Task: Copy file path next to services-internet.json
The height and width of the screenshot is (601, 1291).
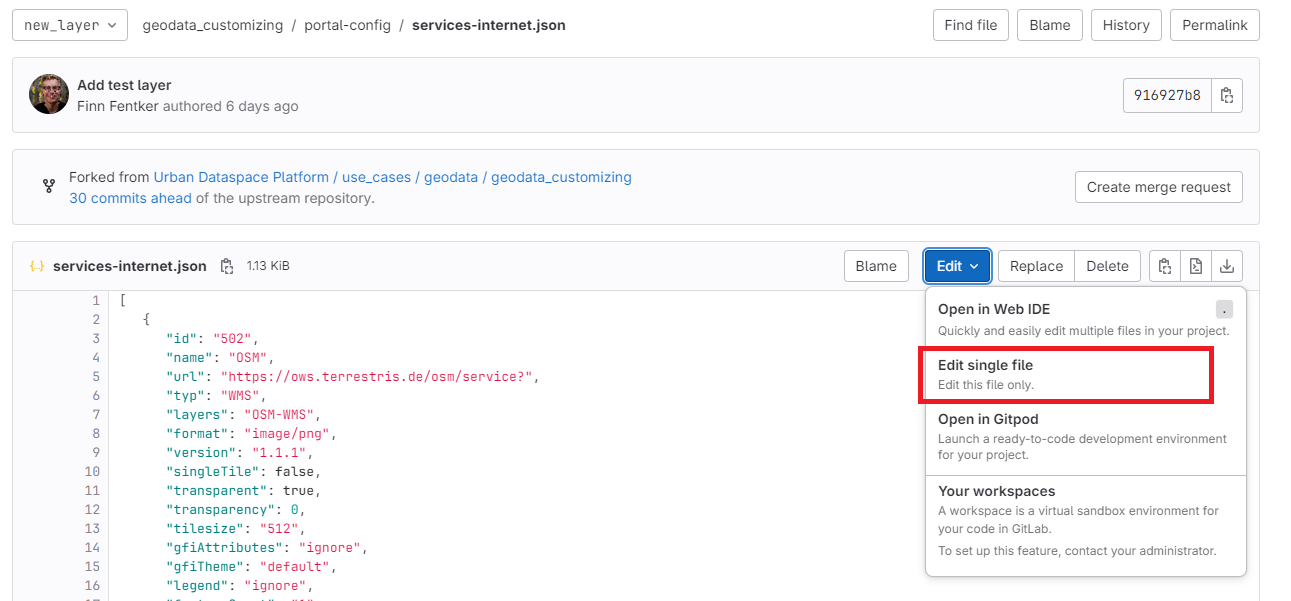Action: pos(227,266)
